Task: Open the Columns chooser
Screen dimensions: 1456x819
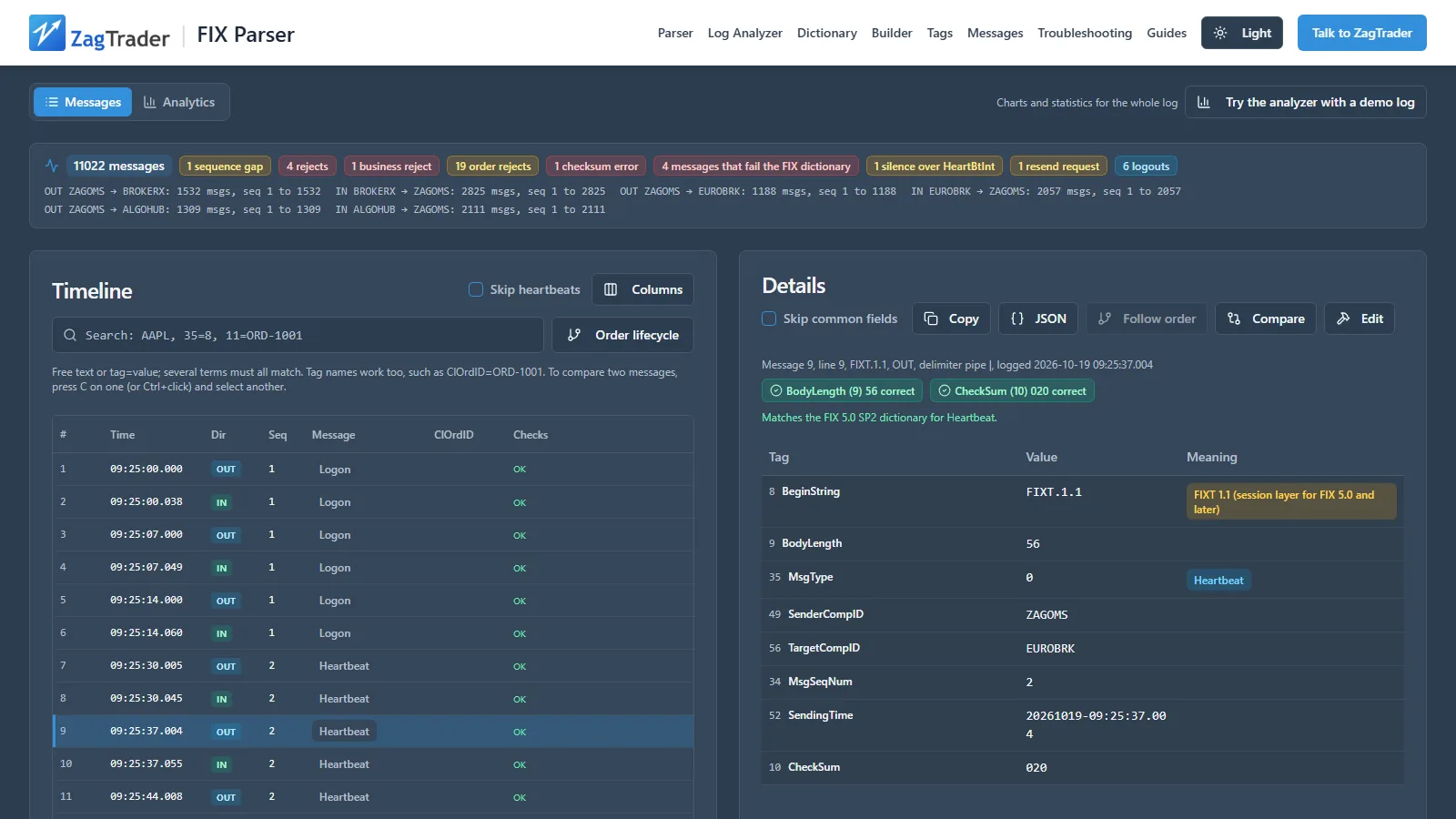Action: [x=642, y=289]
